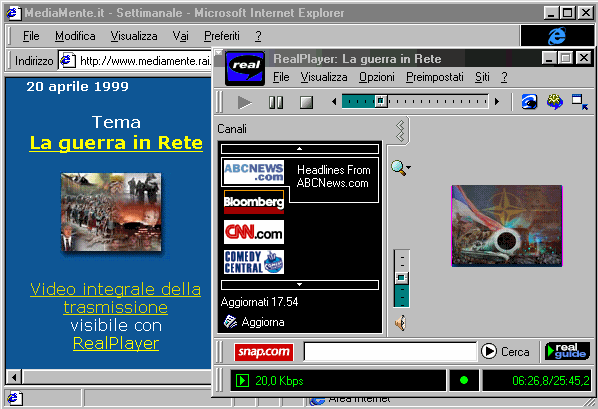598x409 pixels.
Task: Click the green play status icon in status bar
Action: click(x=243, y=380)
